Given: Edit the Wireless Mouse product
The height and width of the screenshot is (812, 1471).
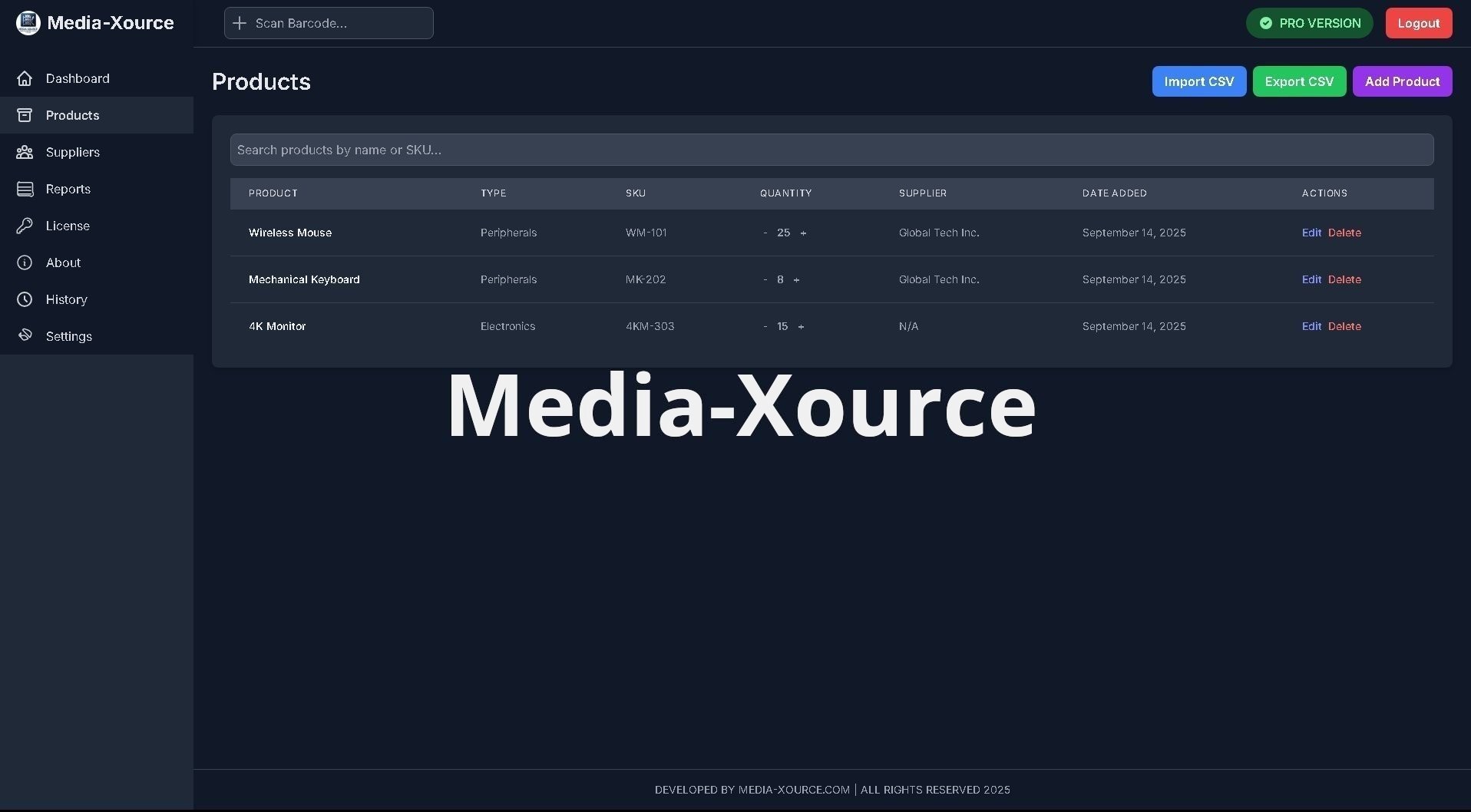Looking at the screenshot, I should coord(1311,233).
